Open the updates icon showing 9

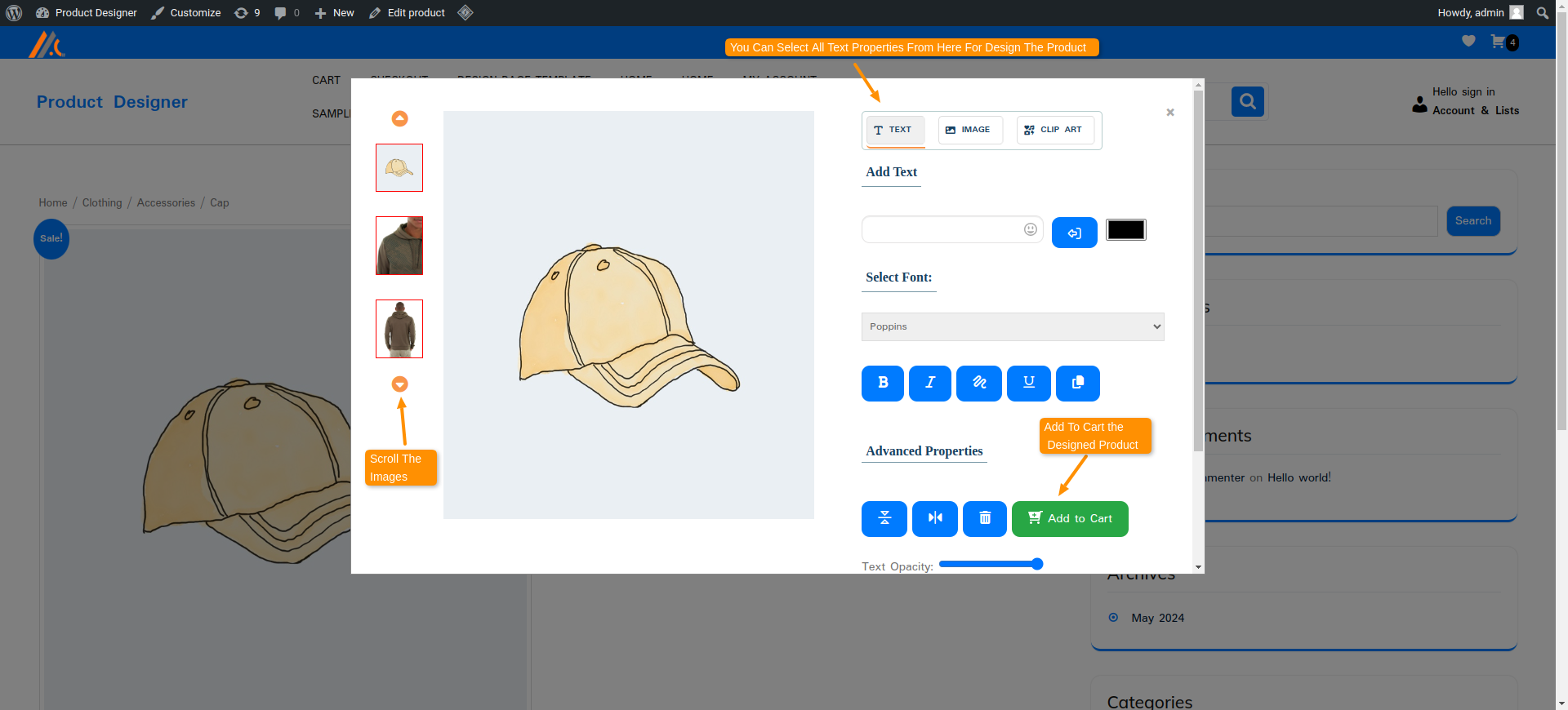point(247,13)
